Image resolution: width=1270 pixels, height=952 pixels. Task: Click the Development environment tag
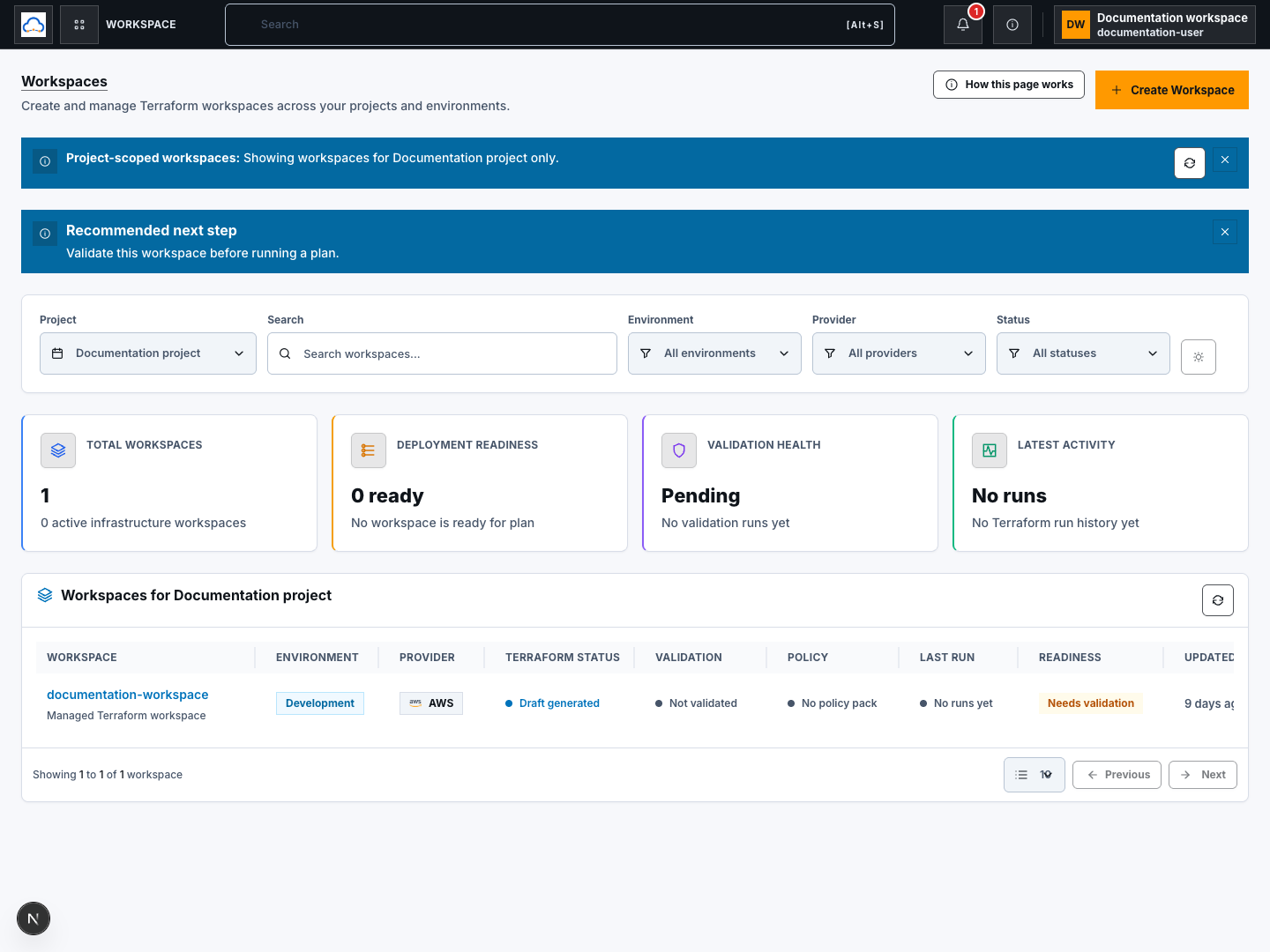320,703
